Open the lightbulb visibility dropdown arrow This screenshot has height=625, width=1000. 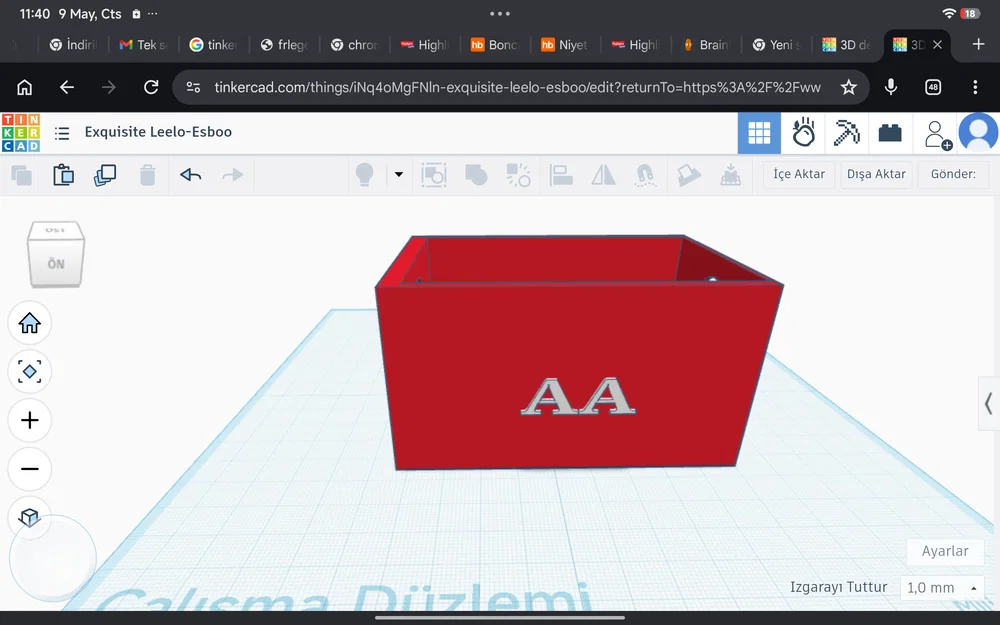tap(399, 174)
